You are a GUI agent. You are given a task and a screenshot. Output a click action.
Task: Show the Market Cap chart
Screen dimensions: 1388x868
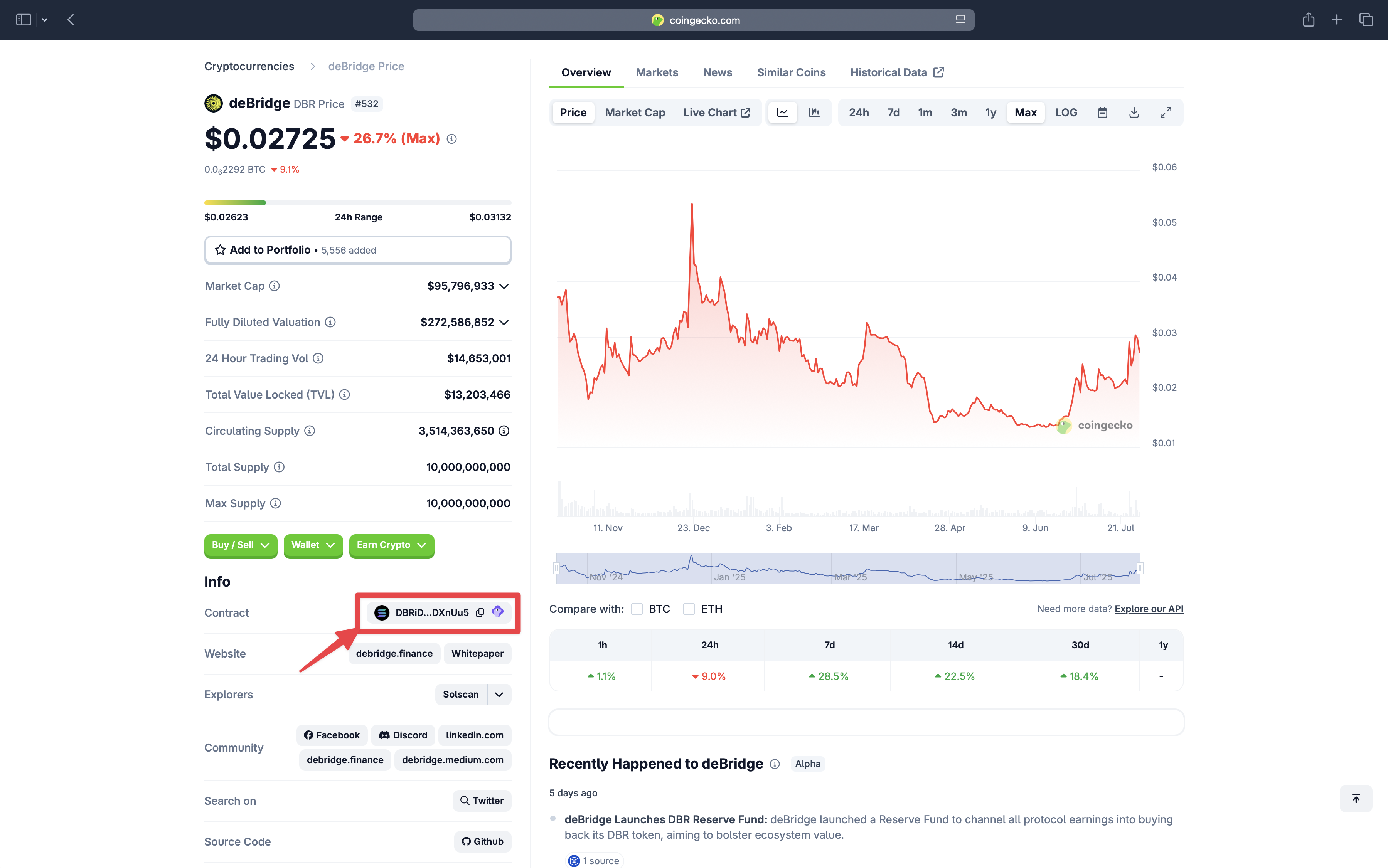[x=635, y=113]
